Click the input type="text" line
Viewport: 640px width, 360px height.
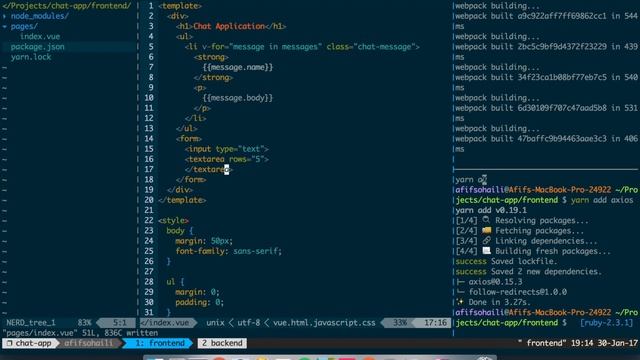point(227,149)
